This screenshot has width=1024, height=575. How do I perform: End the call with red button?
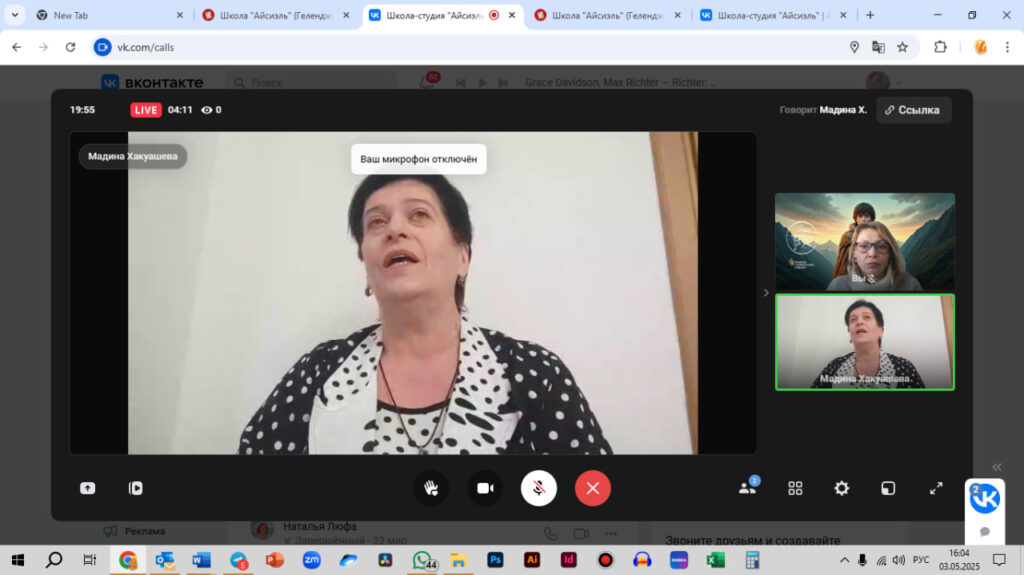[593, 488]
